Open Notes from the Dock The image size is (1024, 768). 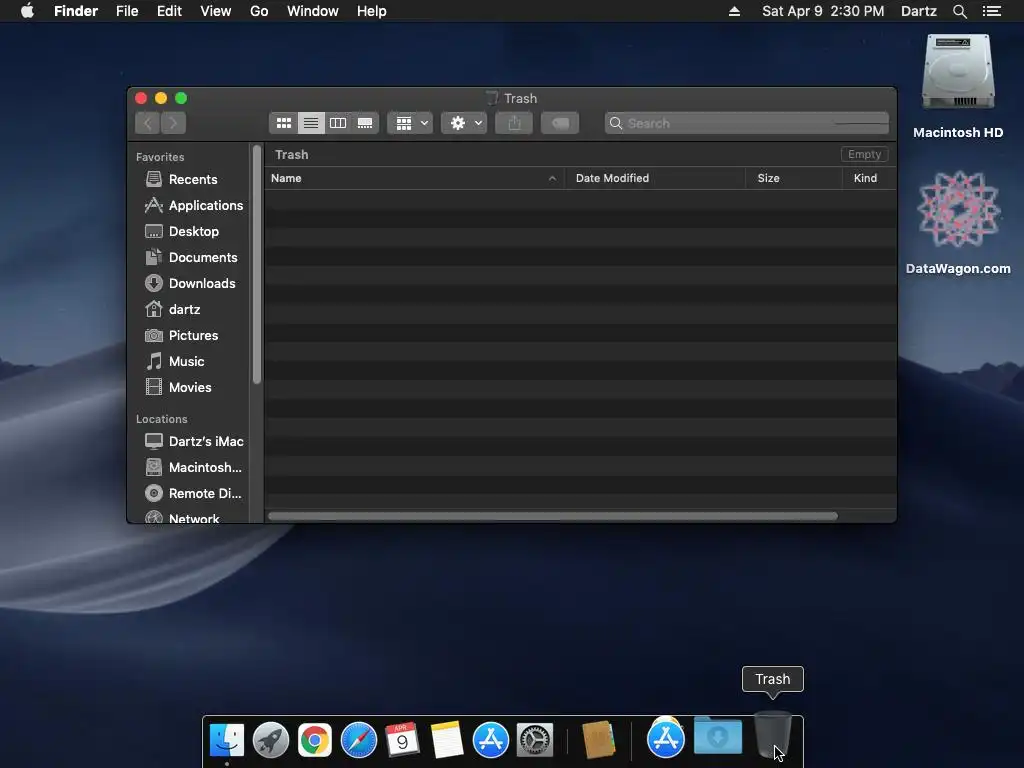point(447,740)
